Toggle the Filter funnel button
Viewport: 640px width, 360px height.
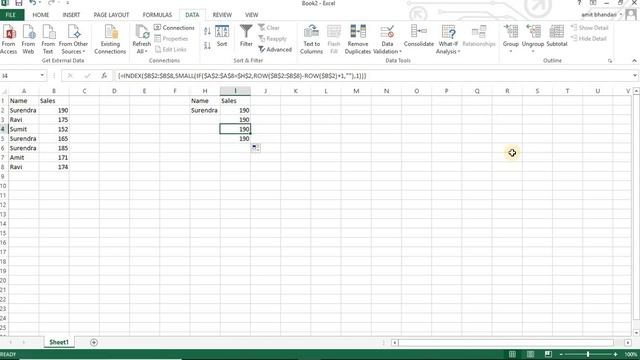[x=246, y=36]
